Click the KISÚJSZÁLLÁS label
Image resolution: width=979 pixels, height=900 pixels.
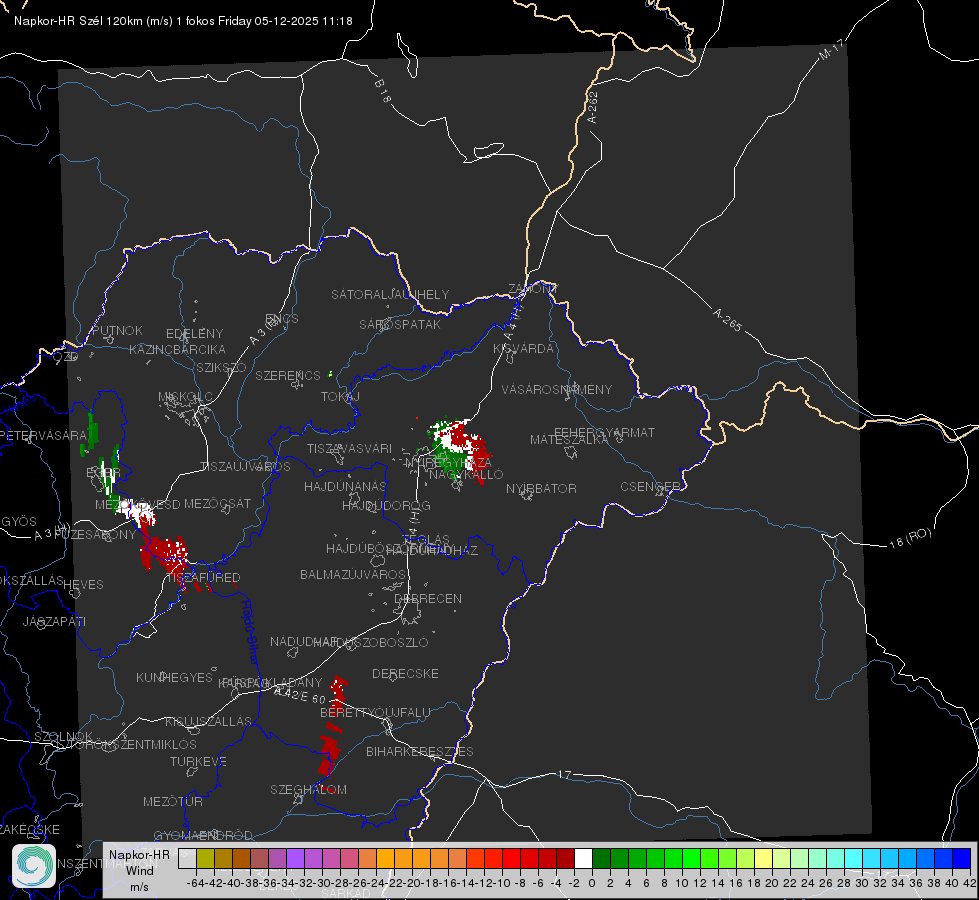[209, 721]
